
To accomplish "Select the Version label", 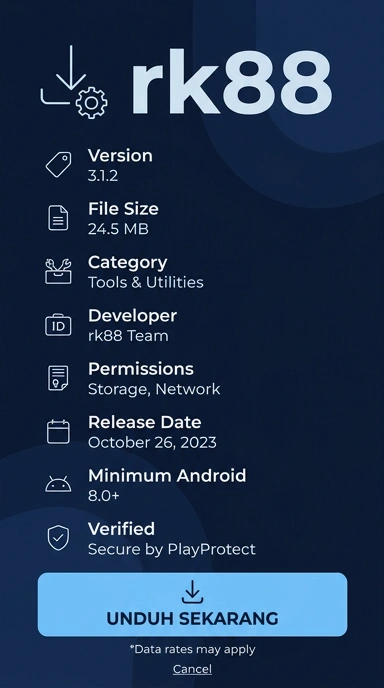I will click(120, 156).
